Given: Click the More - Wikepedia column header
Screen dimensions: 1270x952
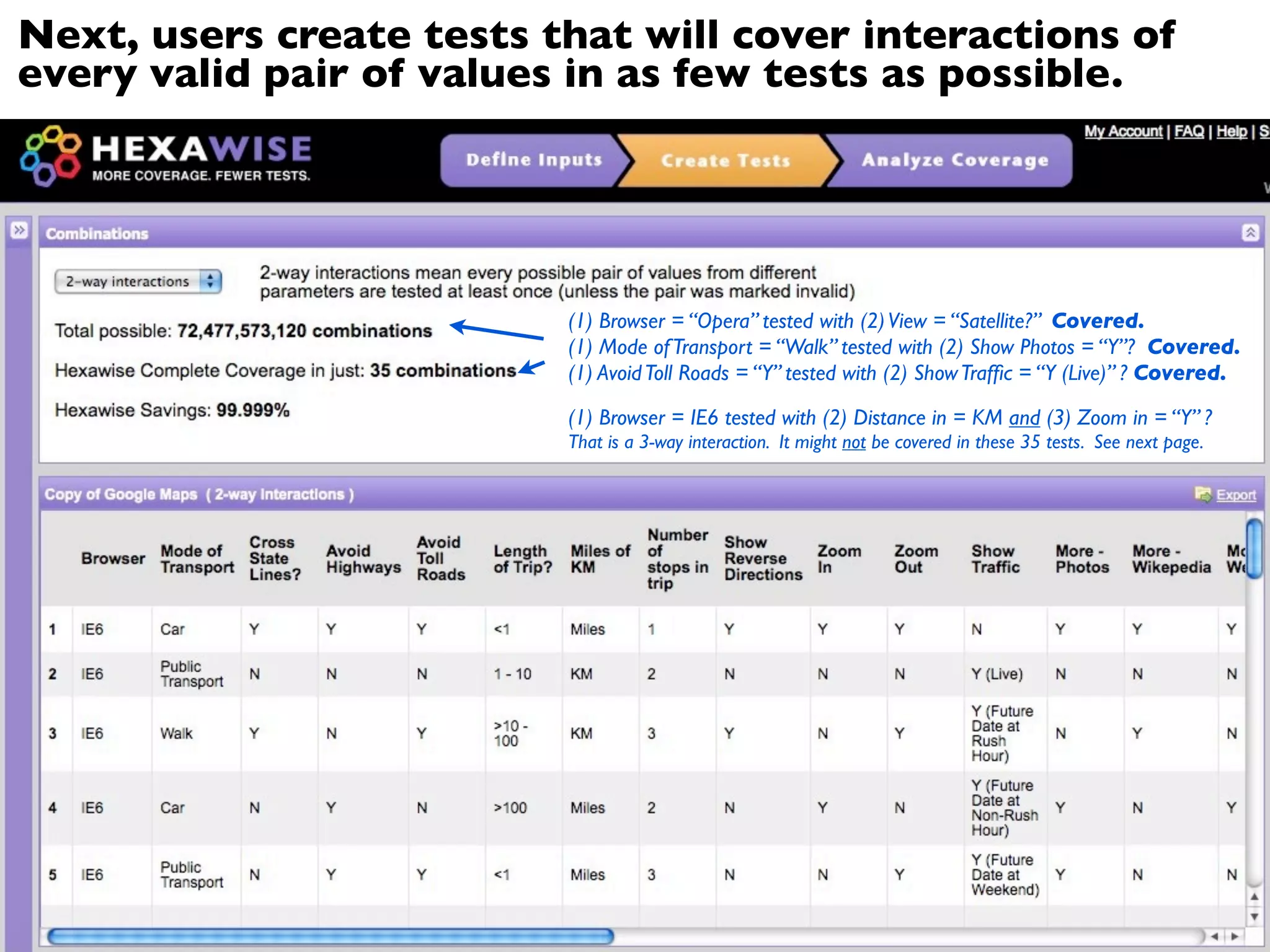Looking at the screenshot, I should pos(1171,558).
